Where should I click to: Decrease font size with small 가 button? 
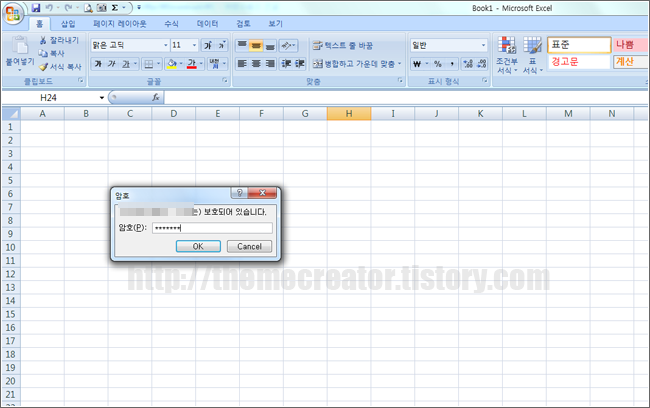(x=221, y=45)
